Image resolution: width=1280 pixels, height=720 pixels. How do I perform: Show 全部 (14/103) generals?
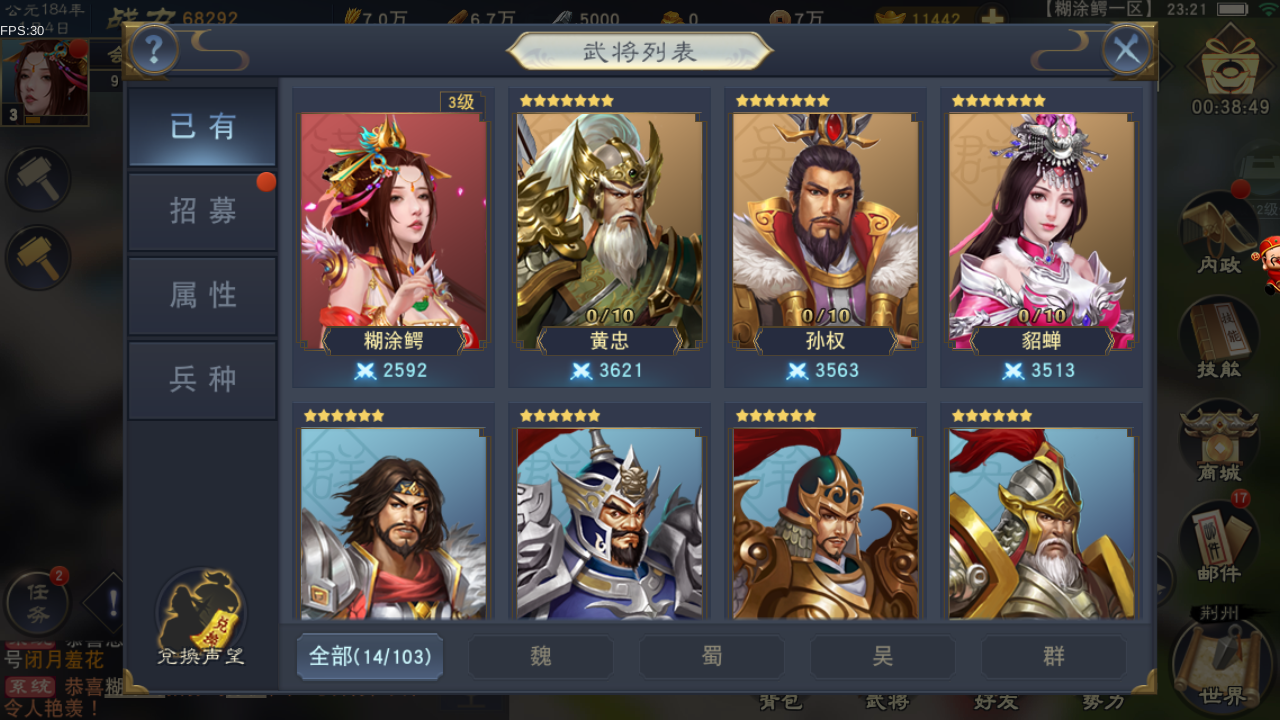coord(370,657)
